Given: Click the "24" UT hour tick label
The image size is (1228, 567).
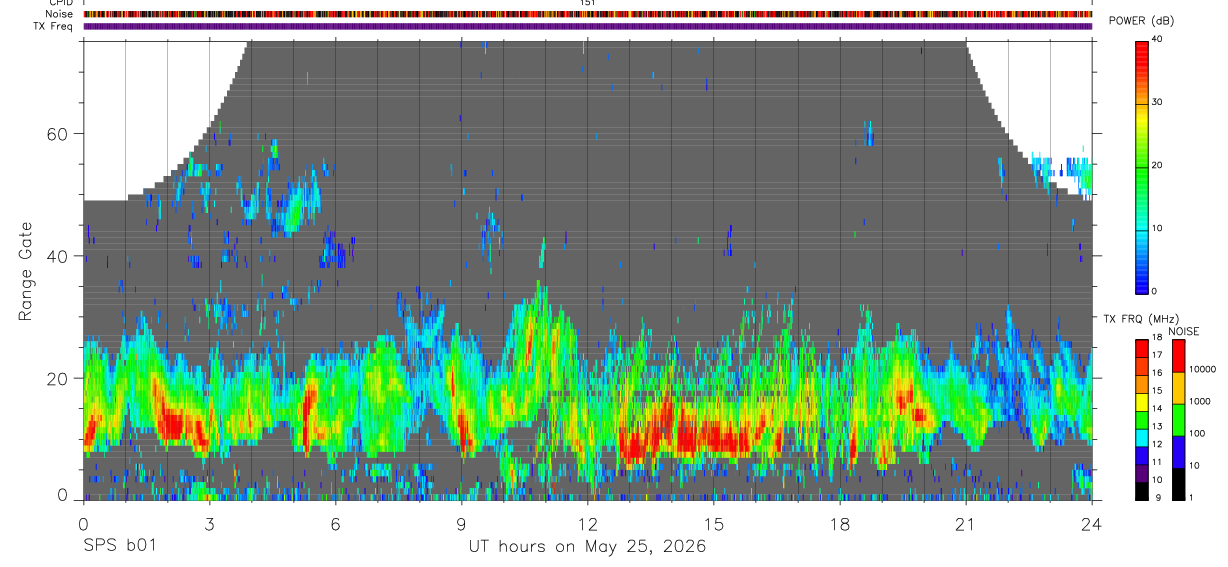Looking at the screenshot, I should click(1092, 523).
